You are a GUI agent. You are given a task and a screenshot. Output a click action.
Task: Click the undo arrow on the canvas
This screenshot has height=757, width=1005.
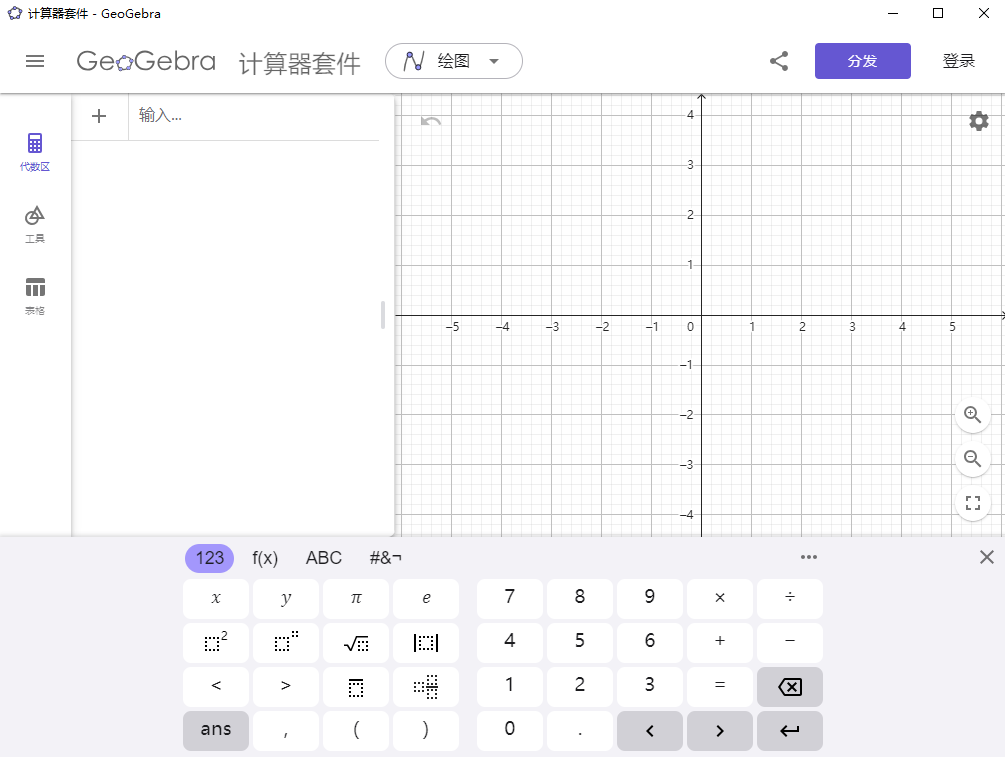[430, 120]
